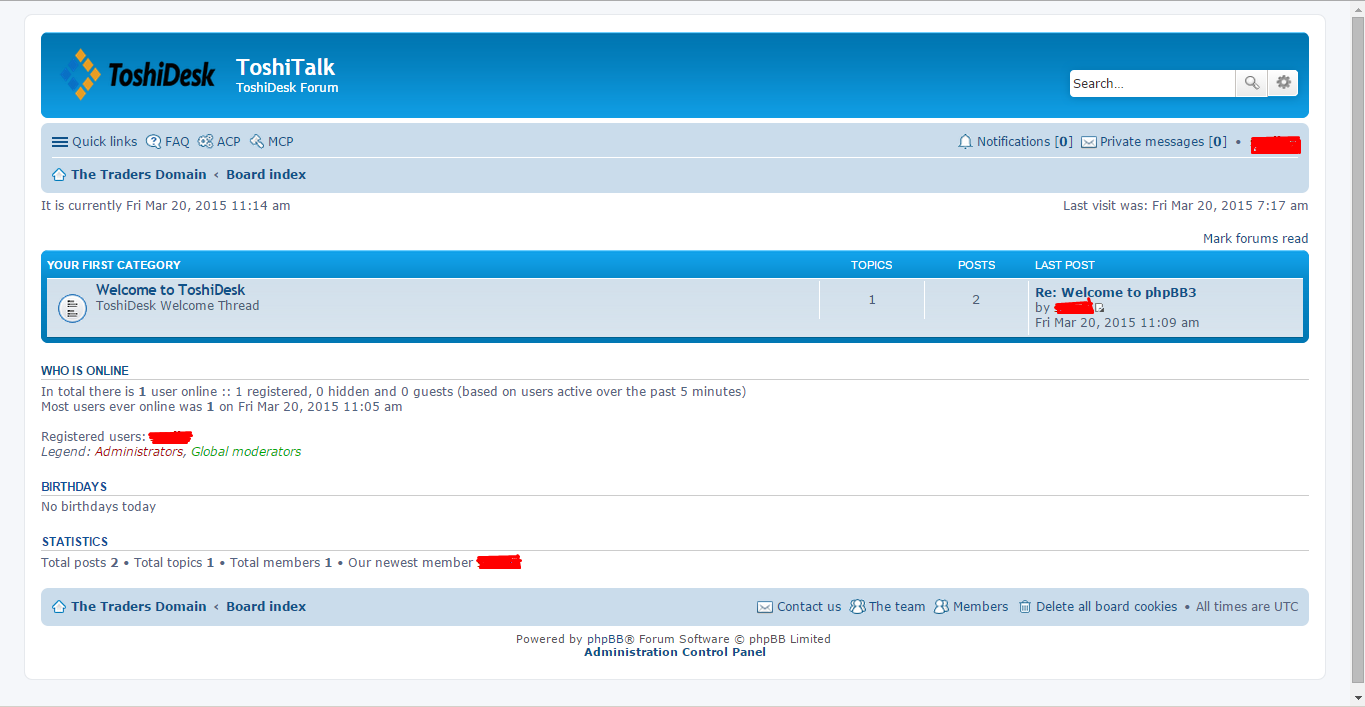This screenshot has width=1365, height=707.
Task: Click Administrators legend link
Action: [x=139, y=452]
